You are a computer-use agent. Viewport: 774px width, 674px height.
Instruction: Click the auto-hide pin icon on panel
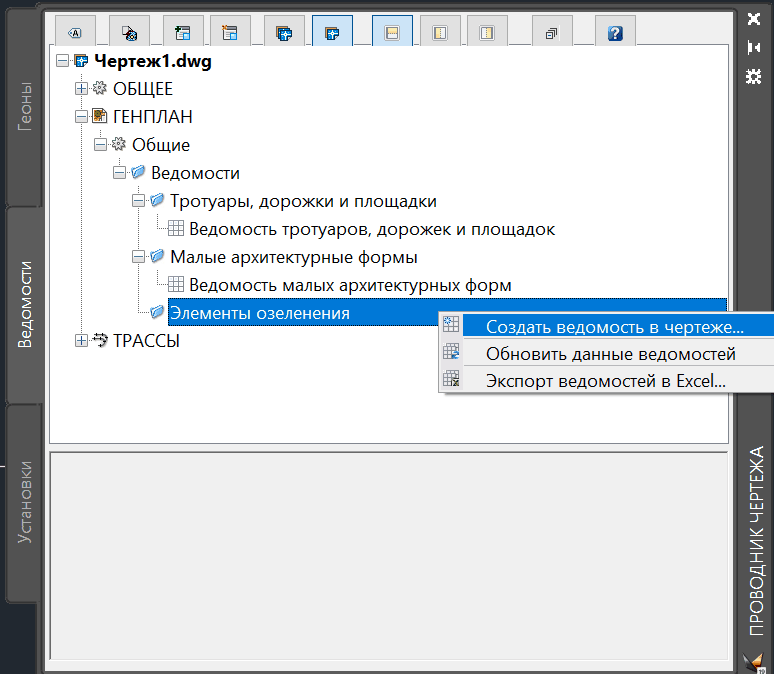tap(753, 48)
